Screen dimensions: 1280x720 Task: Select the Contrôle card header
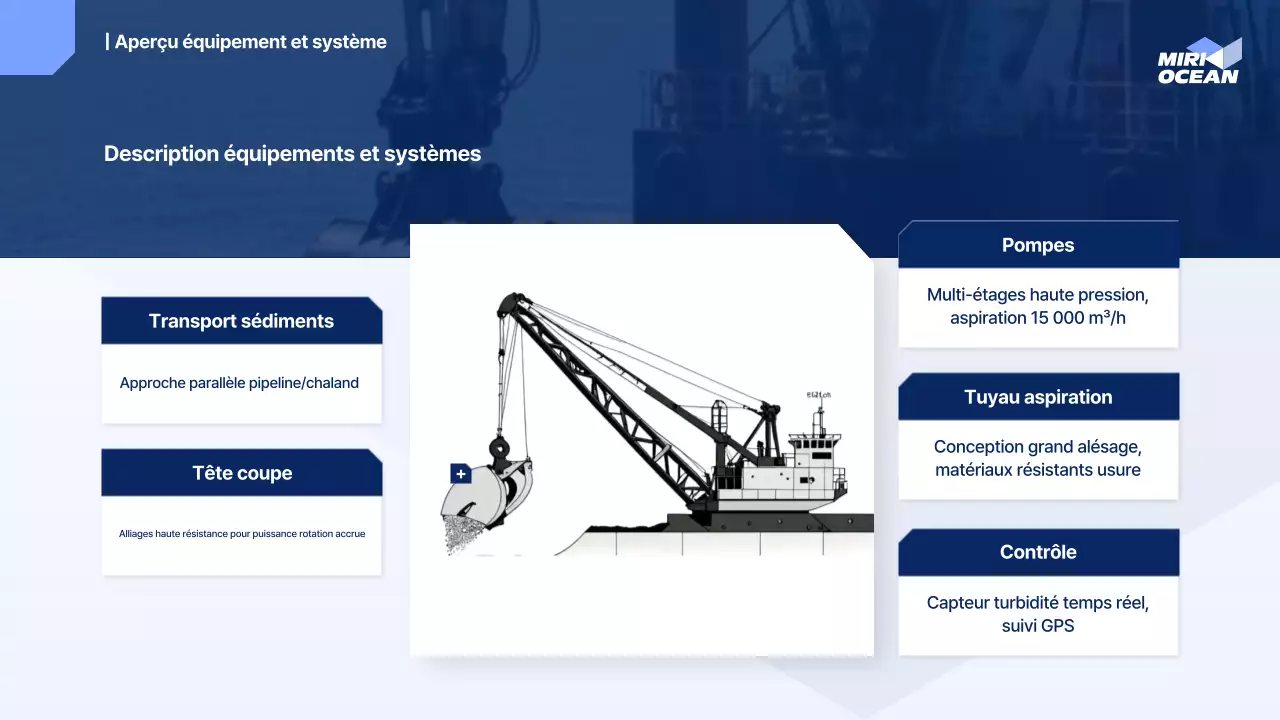click(1038, 552)
